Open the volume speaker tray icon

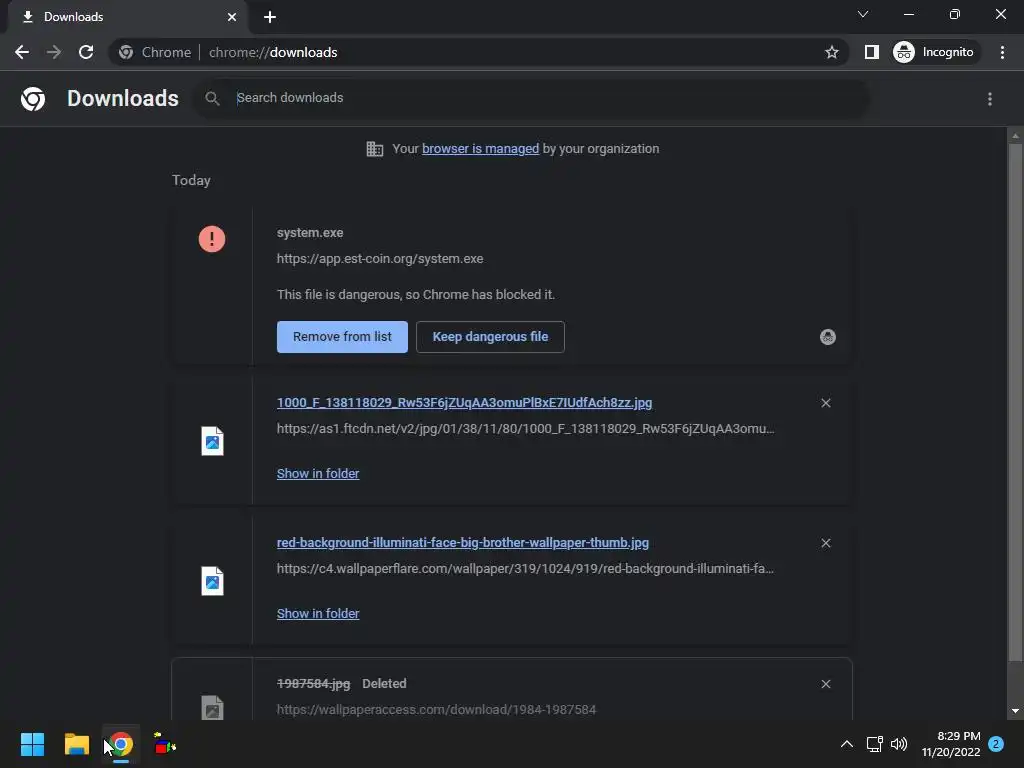tap(899, 744)
